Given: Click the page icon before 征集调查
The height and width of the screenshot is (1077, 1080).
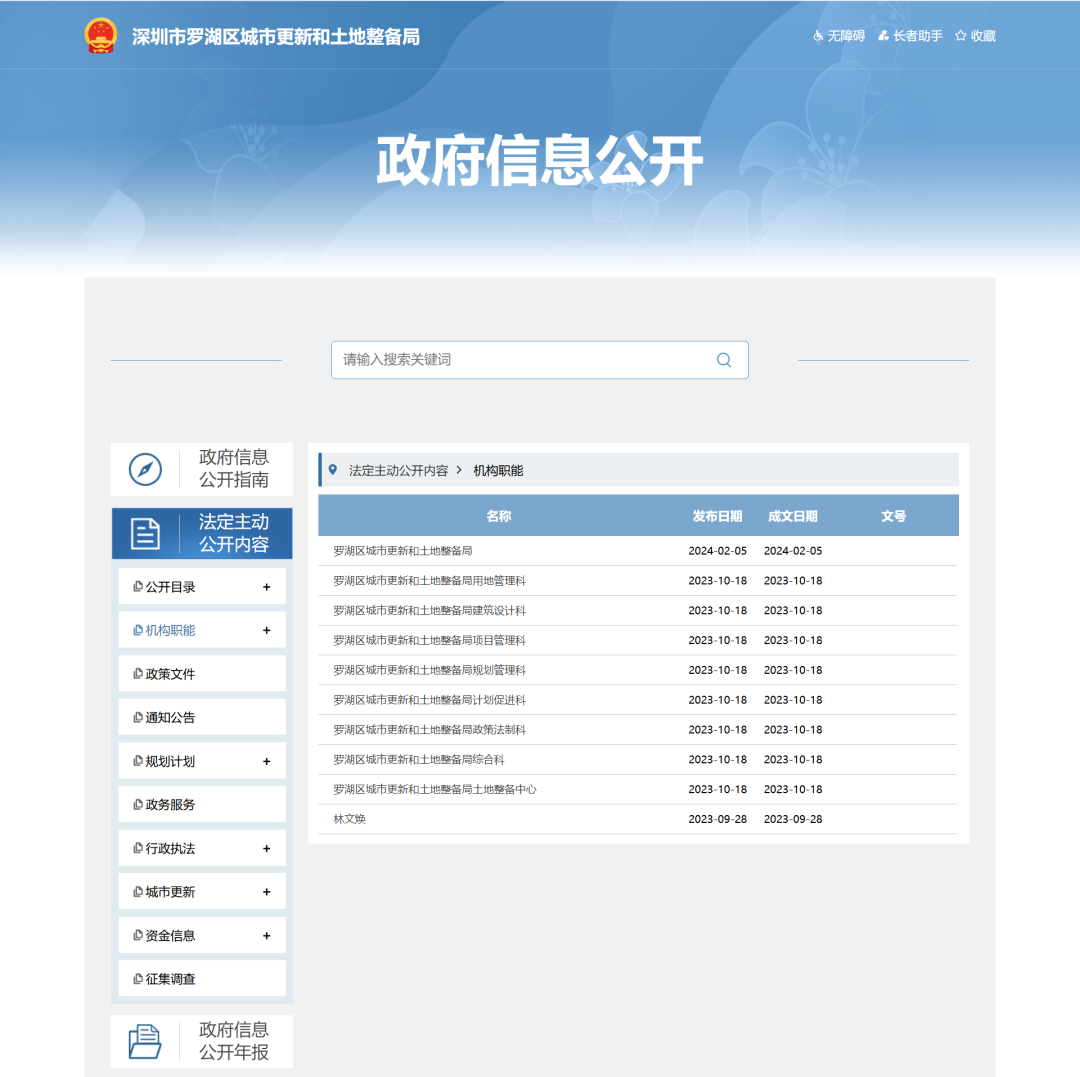Looking at the screenshot, I should 138,979.
